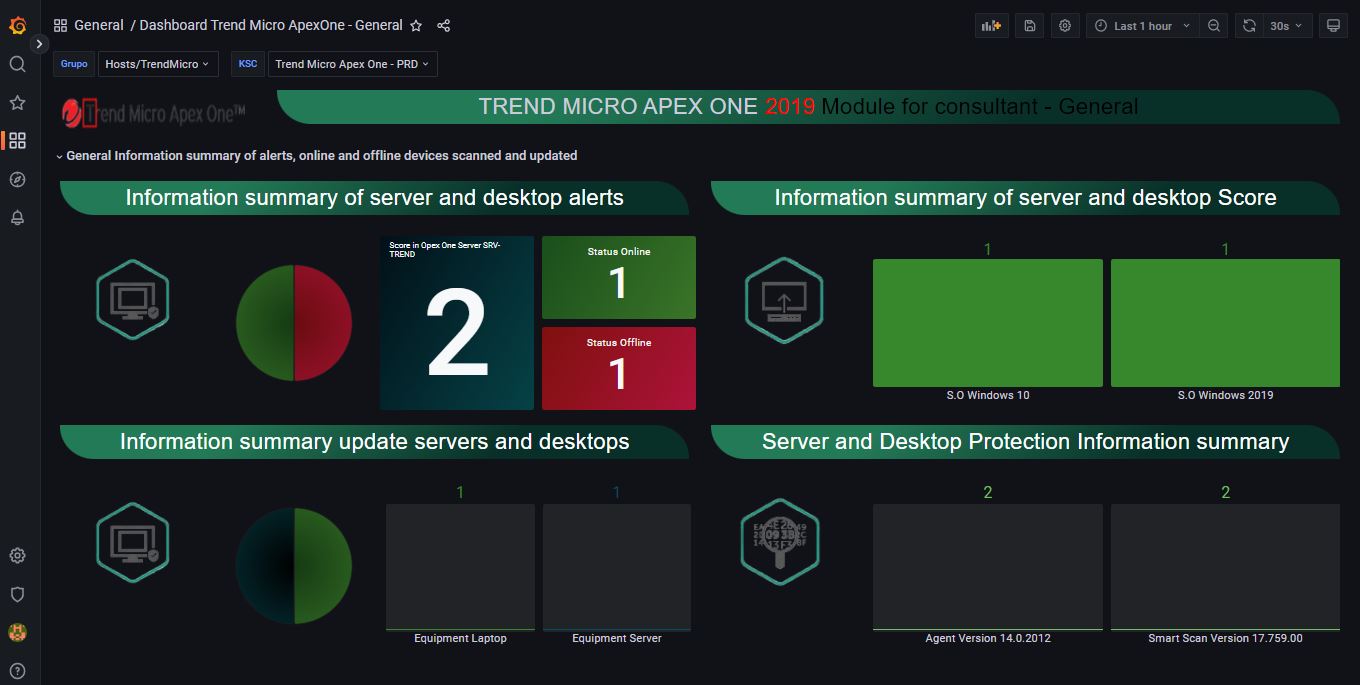Image resolution: width=1360 pixels, height=685 pixels.
Task: Open Starred dashboards in the sidebar
Action: pyautogui.click(x=17, y=102)
